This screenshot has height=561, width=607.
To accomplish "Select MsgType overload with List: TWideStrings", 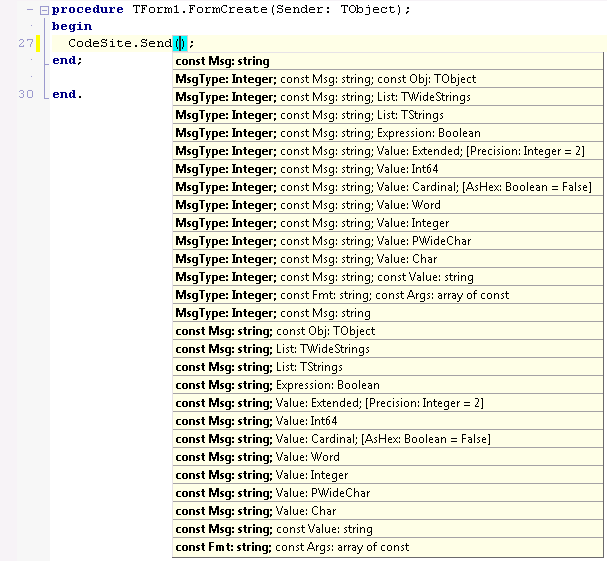I will point(388,97).
